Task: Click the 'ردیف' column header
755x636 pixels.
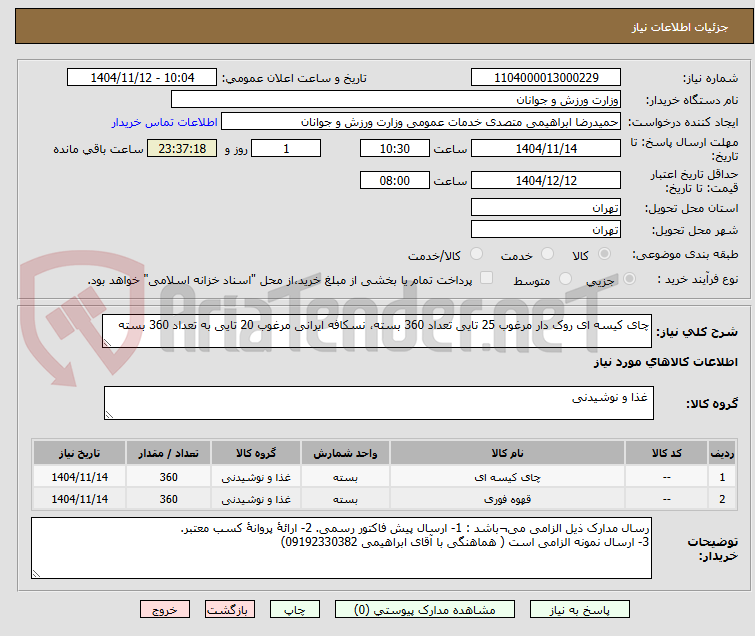Action: tap(722, 453)
